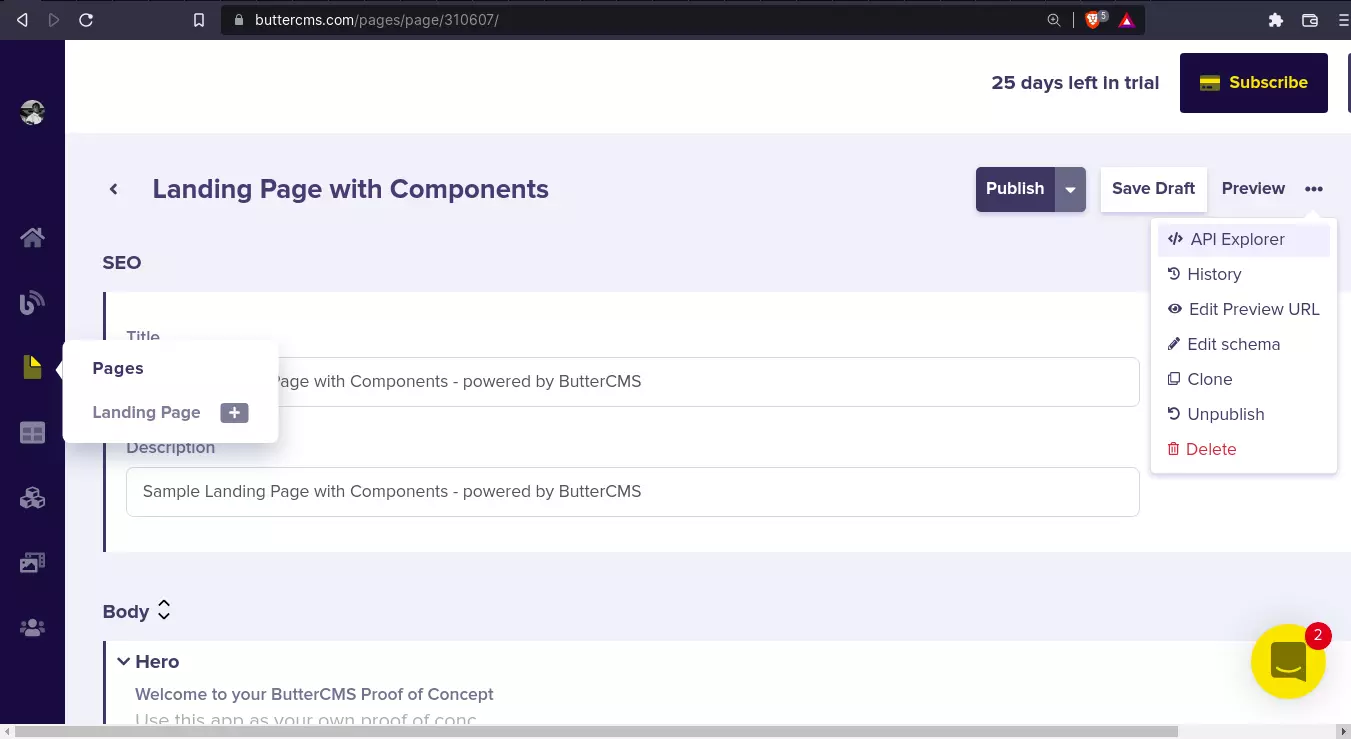Click '25 days left in trial' text
The height and width of the screenshot is (739, 1351).
tap(1075, 83)
